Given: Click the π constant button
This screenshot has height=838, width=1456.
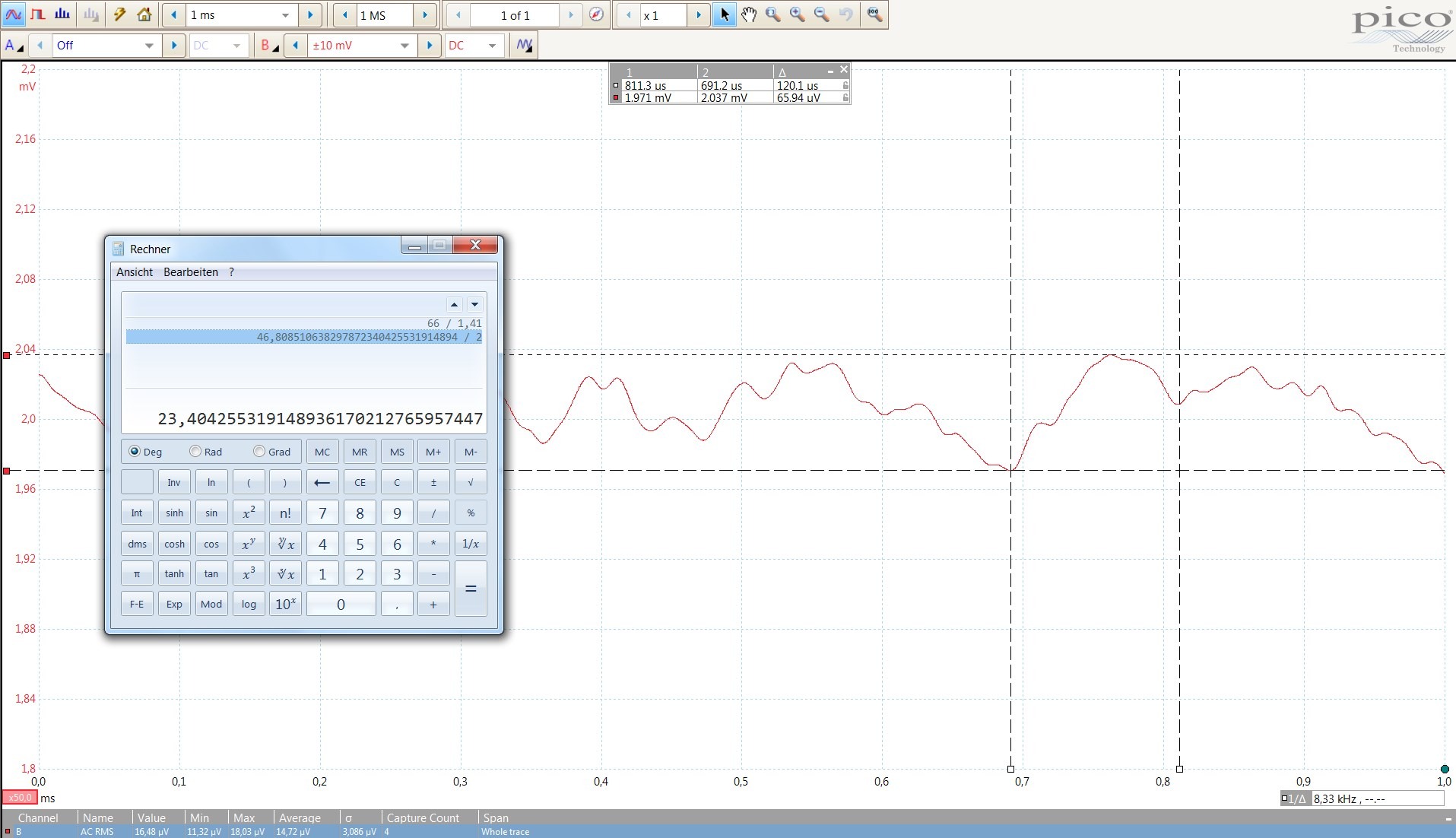Looking at the screenshot, I should coord(137,573).
